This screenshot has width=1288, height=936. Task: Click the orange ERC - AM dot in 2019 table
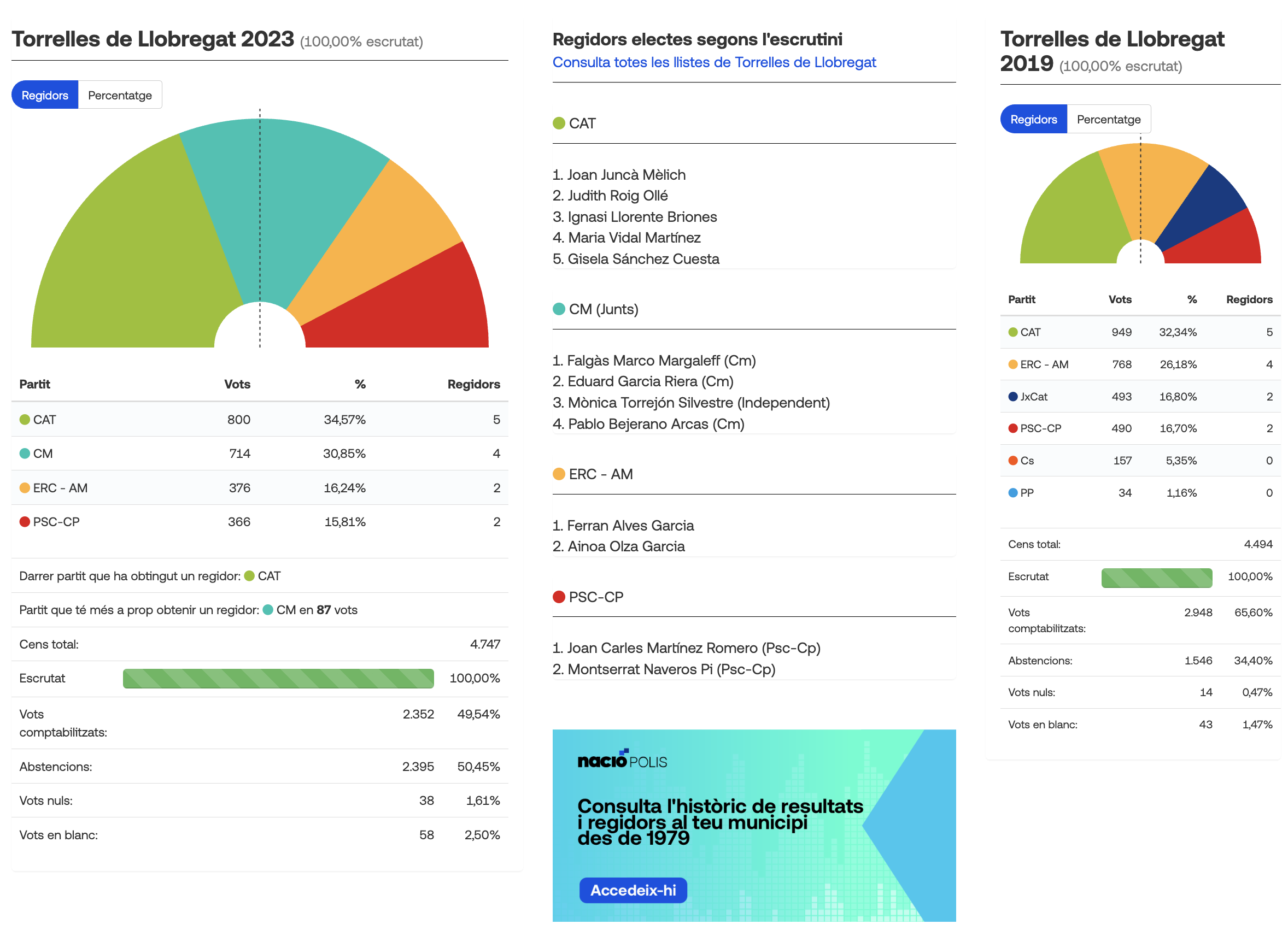point(1013,364)
